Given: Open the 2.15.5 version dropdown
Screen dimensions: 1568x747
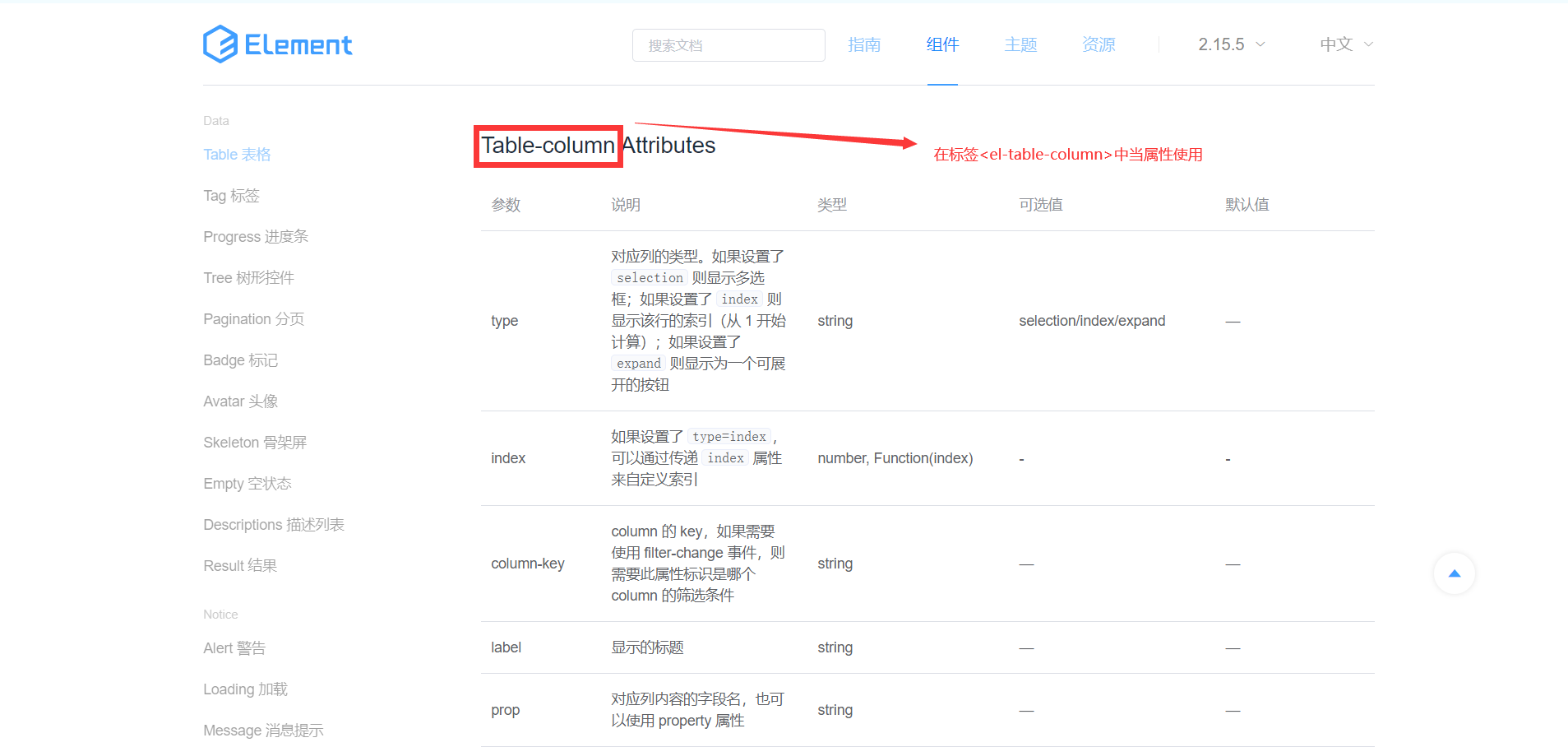Looking at the screenshot, I should tap(1221, 44).
